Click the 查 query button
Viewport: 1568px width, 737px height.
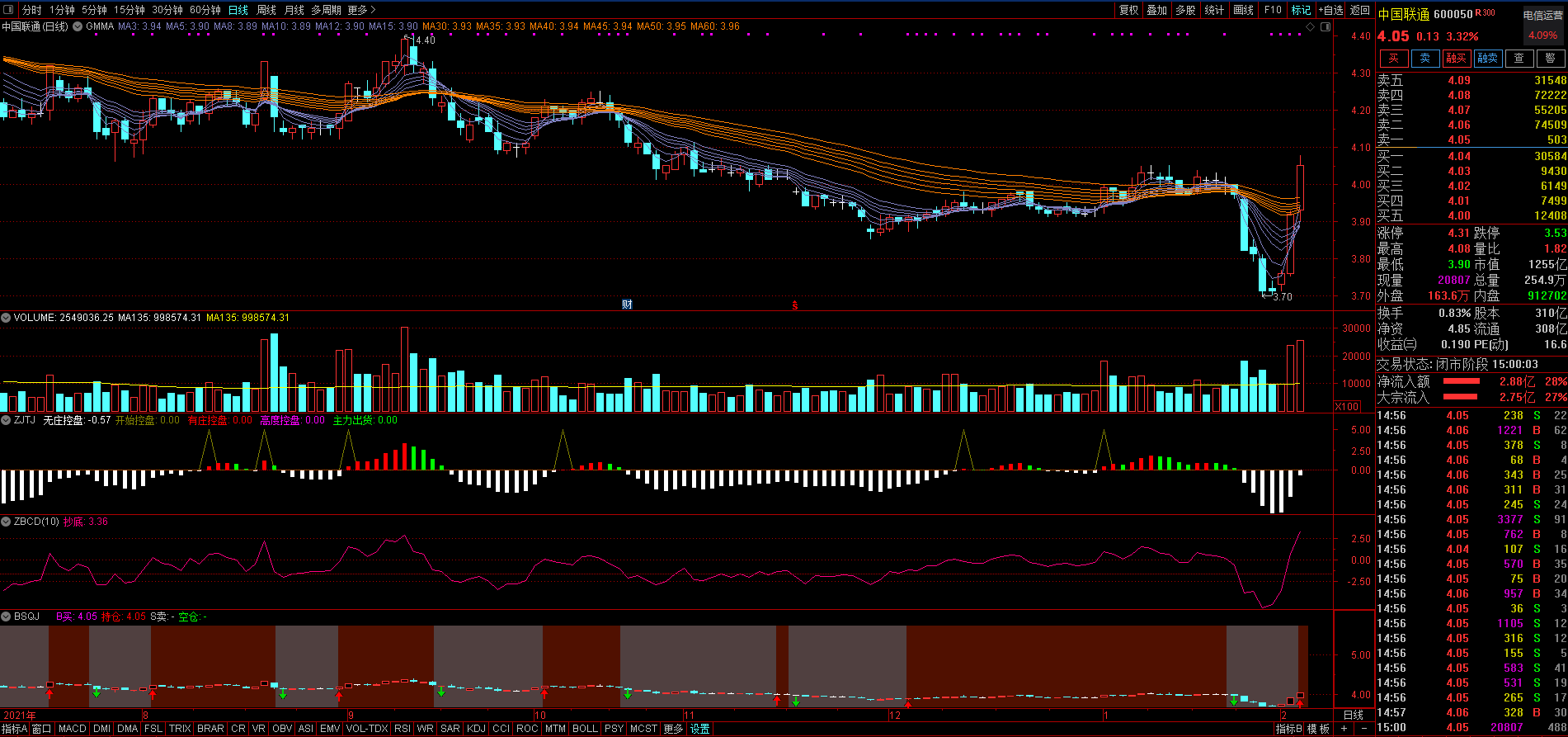(1519, 58)
